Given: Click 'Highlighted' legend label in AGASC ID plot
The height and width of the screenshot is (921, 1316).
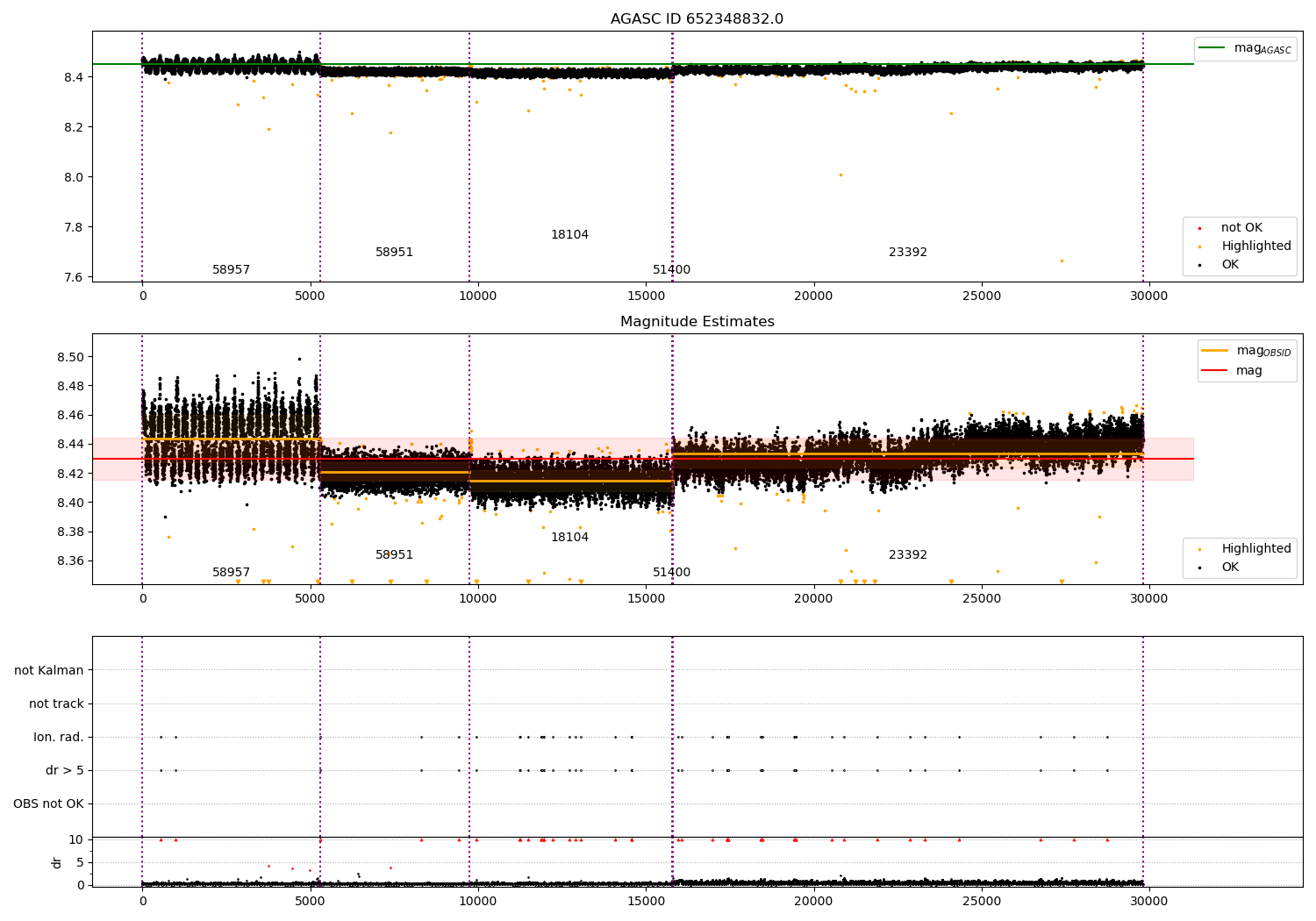Looking at the screenshot, I should click(1256, 246).
